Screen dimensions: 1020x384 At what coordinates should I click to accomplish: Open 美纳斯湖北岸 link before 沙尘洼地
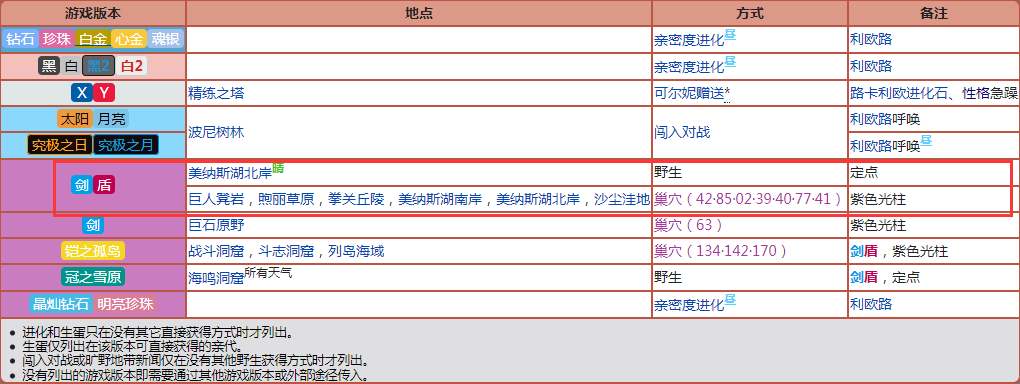click(539, 200)
